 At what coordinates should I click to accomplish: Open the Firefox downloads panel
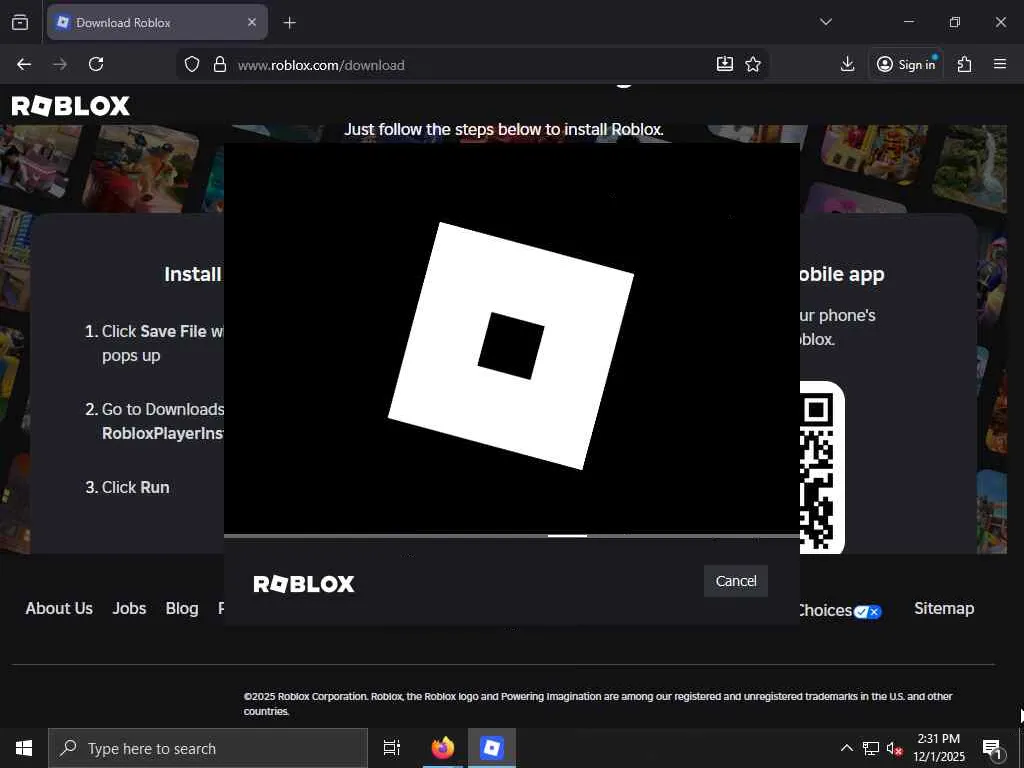pos(848,64)
